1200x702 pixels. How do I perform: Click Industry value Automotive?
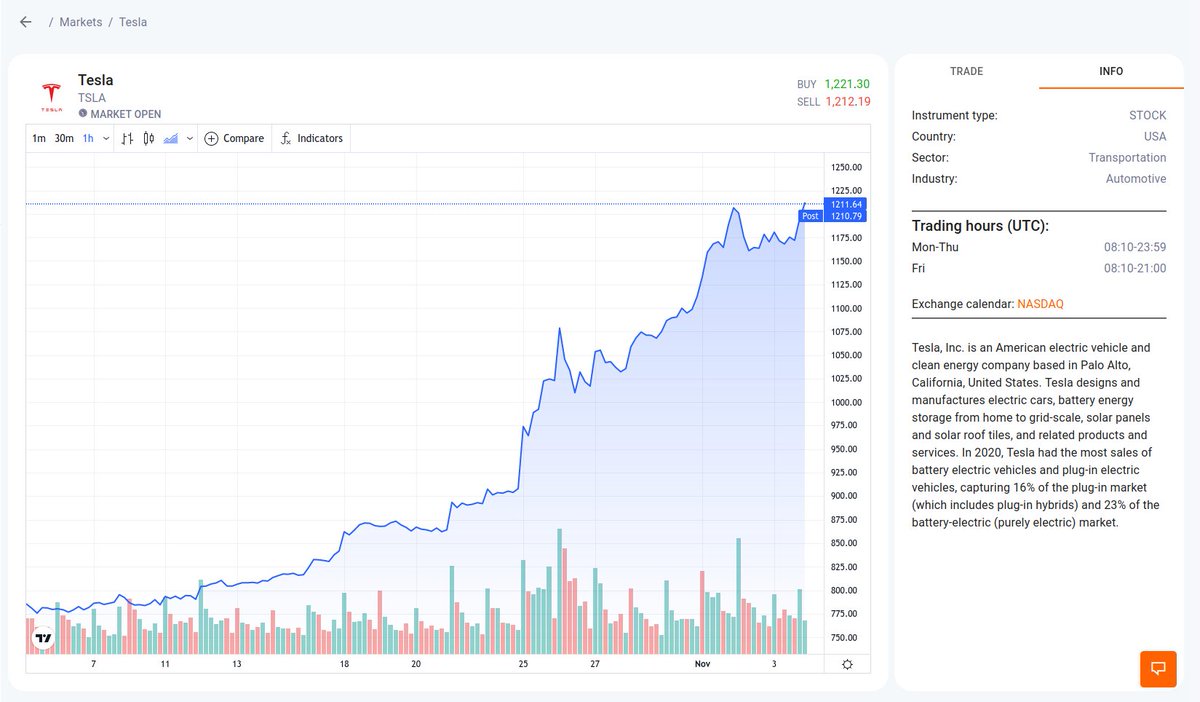coord(1136,178)
